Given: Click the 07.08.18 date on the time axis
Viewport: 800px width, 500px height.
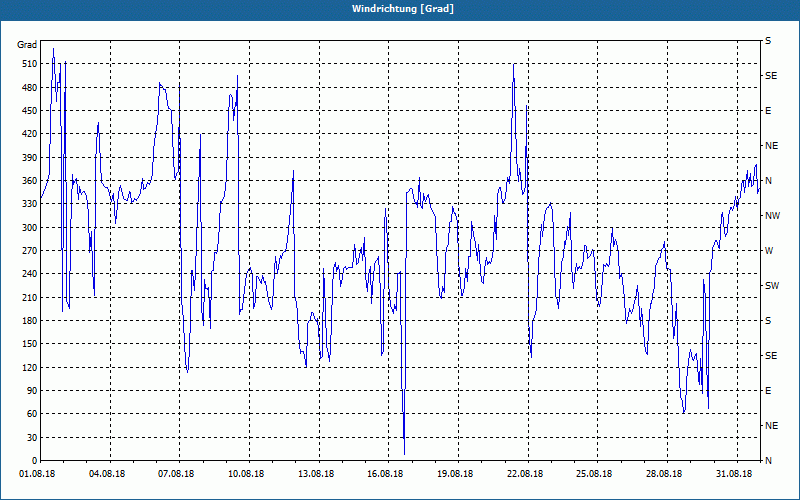Looking at the screenshot, I should tap(176, 474).
